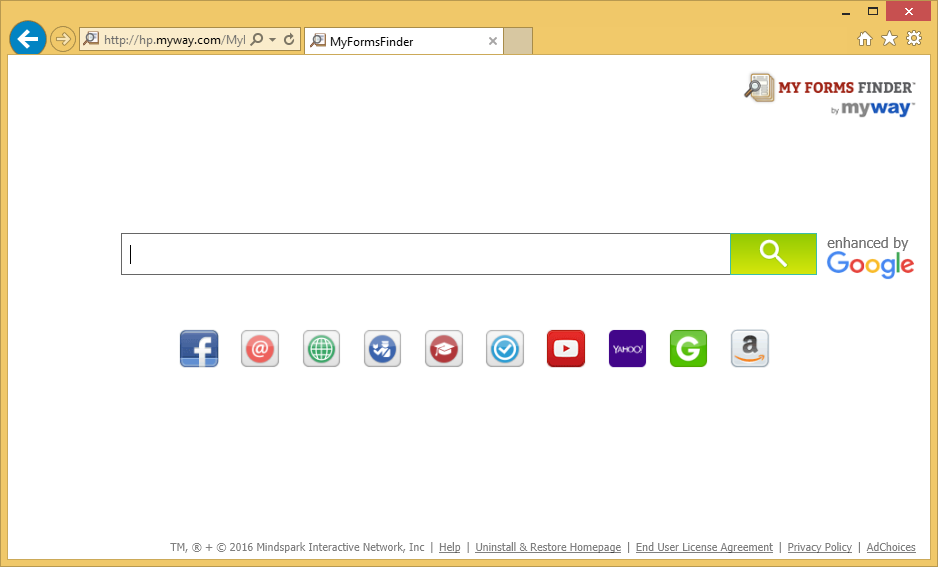Go to the browser Home page icon

864,39
